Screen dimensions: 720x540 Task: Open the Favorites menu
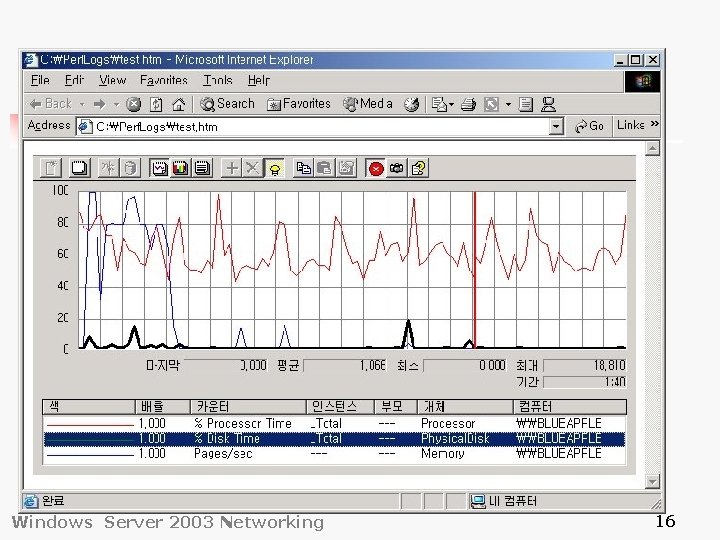tap(164, 80)
